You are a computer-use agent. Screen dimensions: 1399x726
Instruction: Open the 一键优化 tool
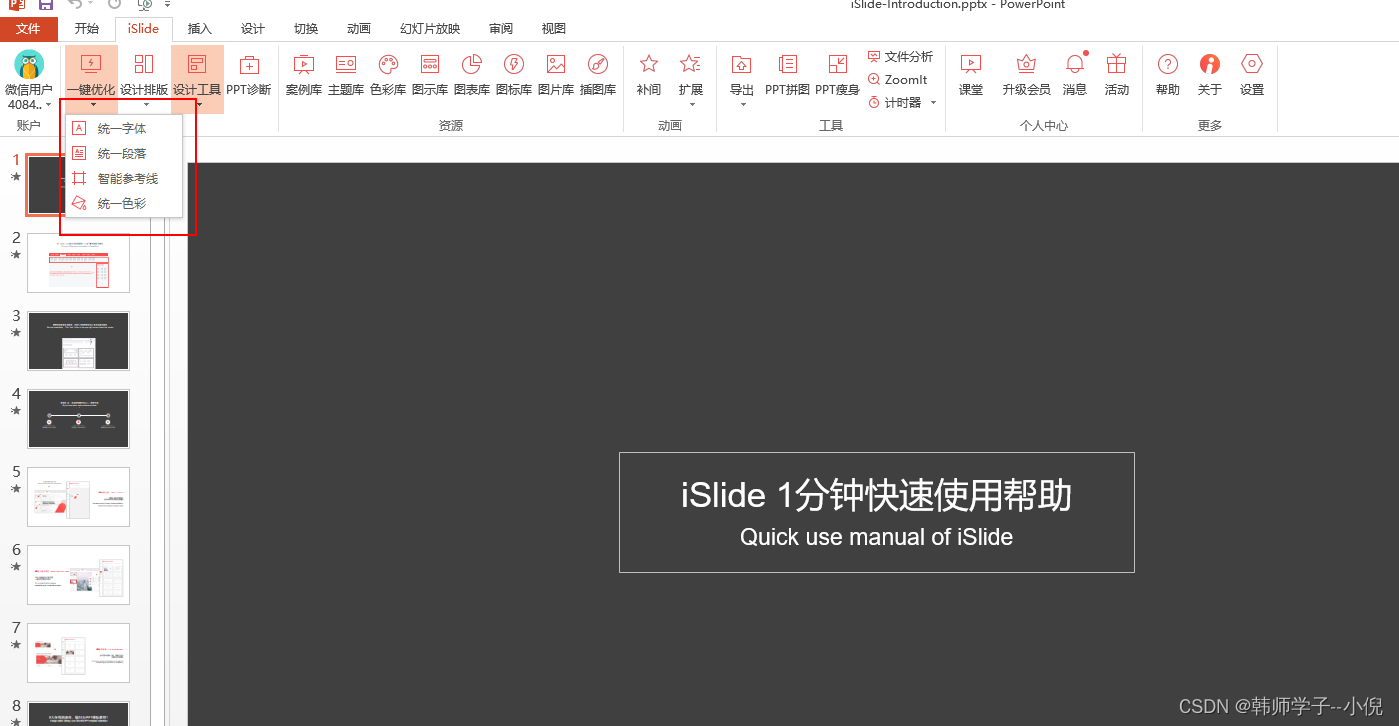coord(91,75)
